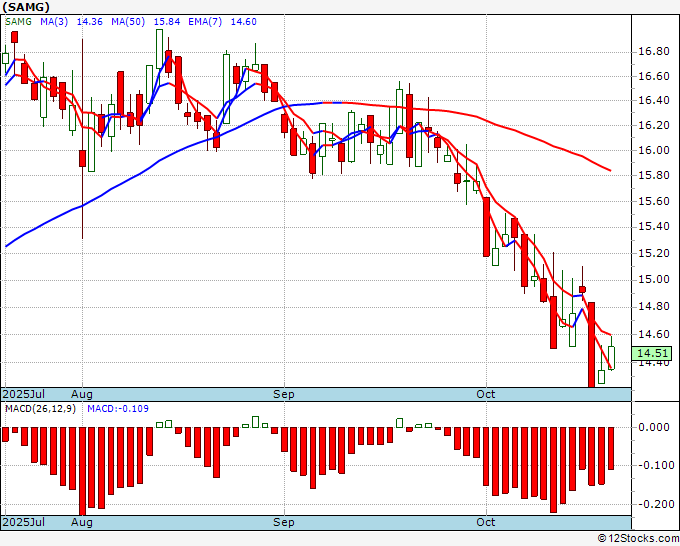Click the 14.51 current price tag
680x546 pixels.
[x=652, y=353]
